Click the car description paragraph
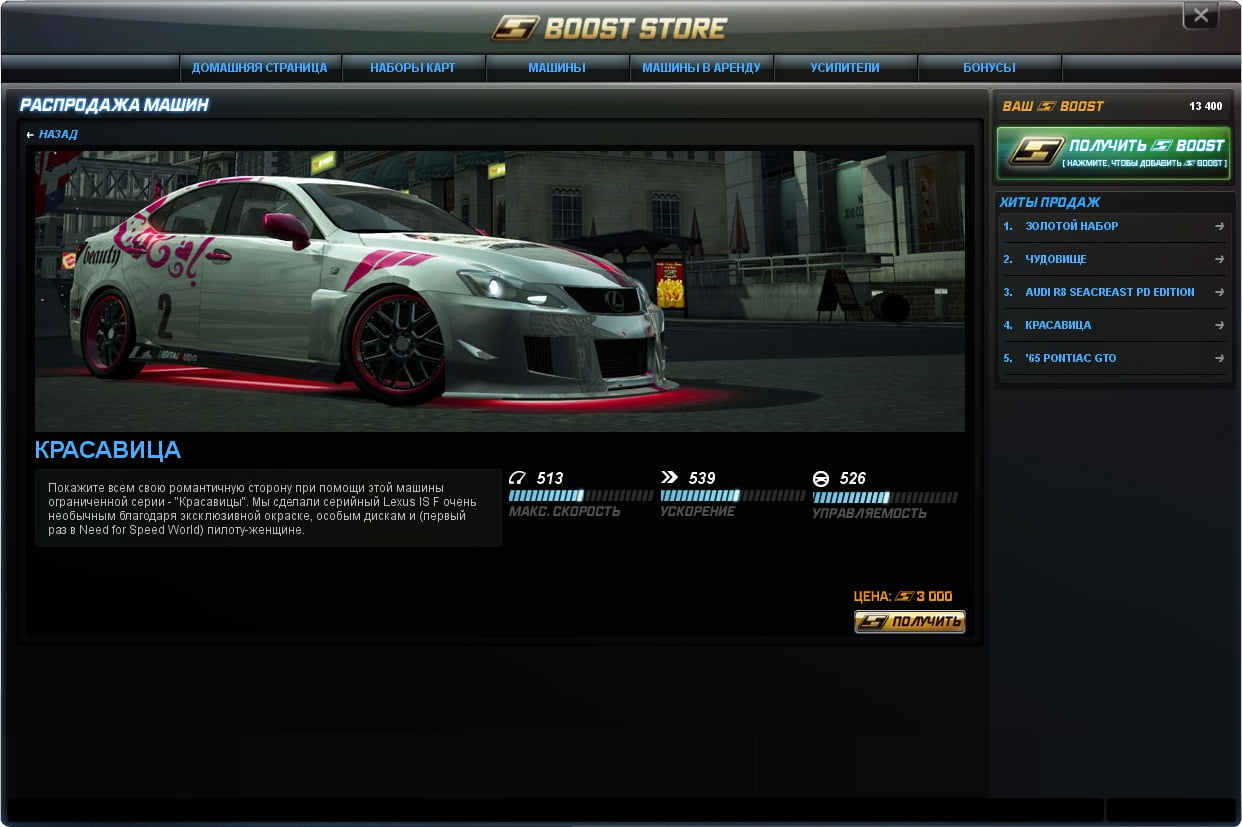 click(268, 508)
